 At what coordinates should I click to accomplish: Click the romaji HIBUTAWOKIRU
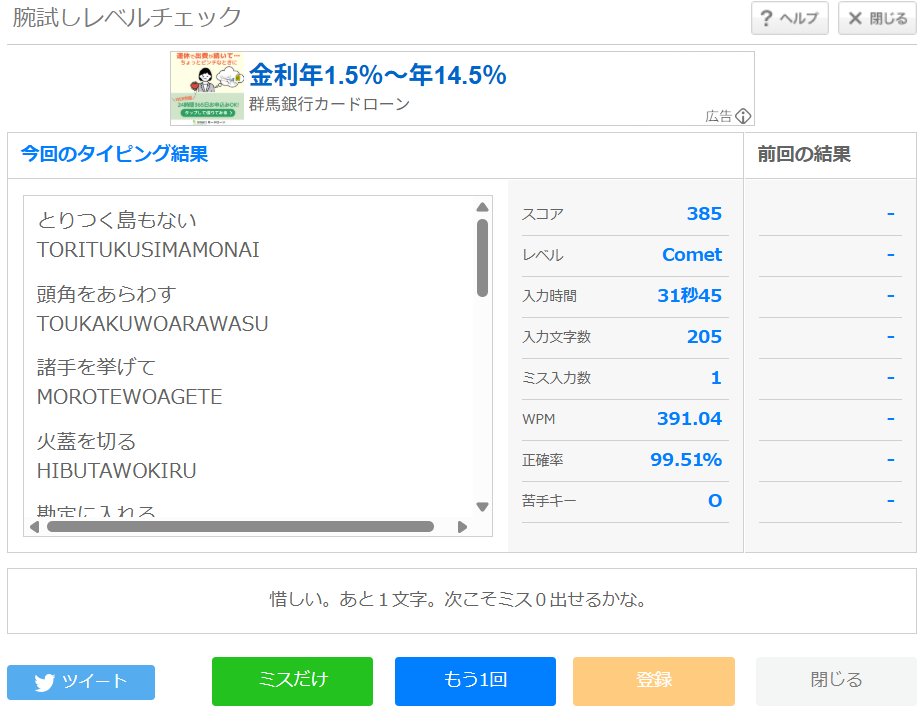pyautogui.click(x=116, y=471)
